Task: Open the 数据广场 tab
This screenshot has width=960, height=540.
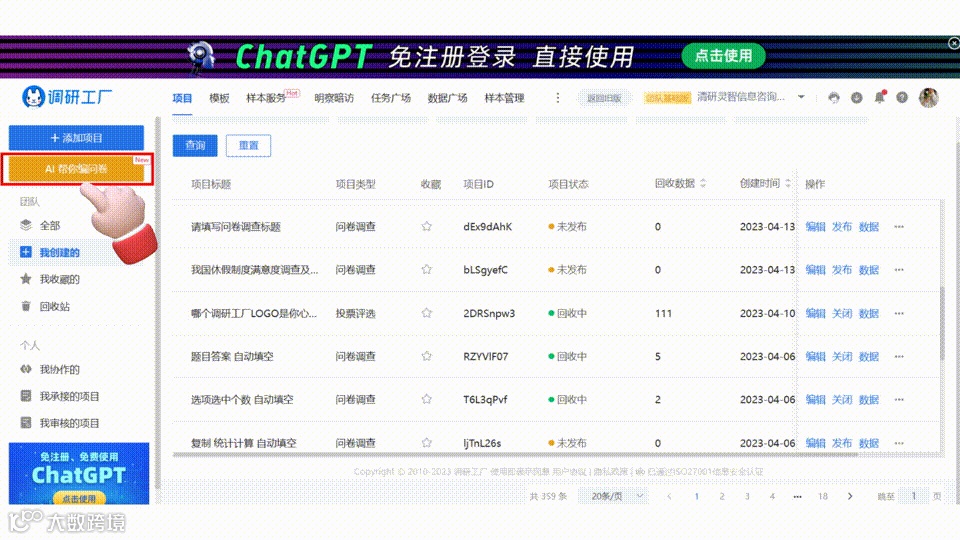Action: click(447, 98)
